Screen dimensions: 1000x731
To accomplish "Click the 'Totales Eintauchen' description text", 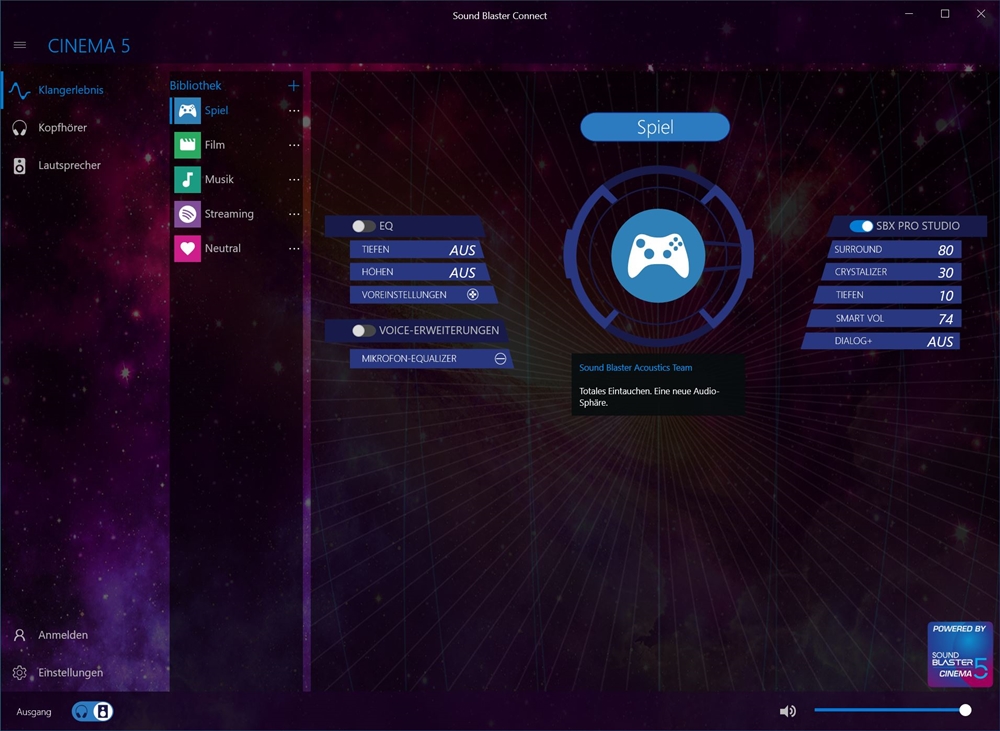I will 649,397.
